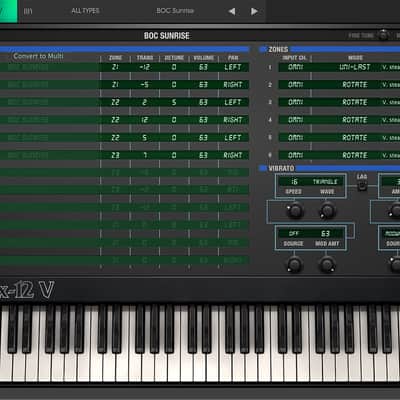Click LEFT pan in first voice row
Image resolution: width=400 pixels, height=400 pixels.
point(233,67)
